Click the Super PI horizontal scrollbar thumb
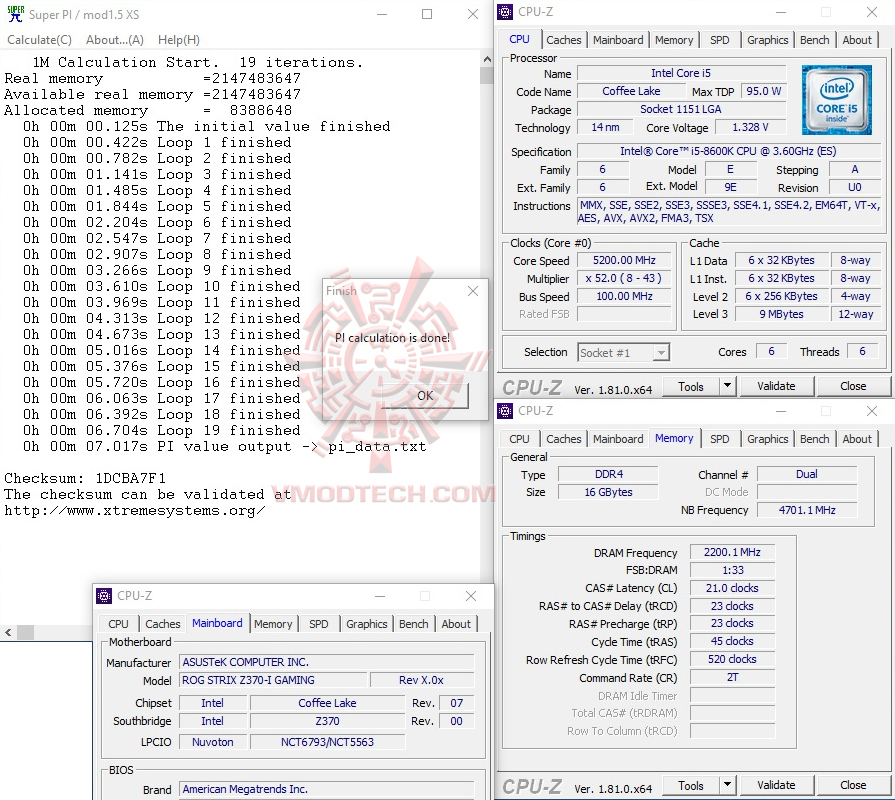This screenshot has width=895, height=800. [x=25, y=632]
